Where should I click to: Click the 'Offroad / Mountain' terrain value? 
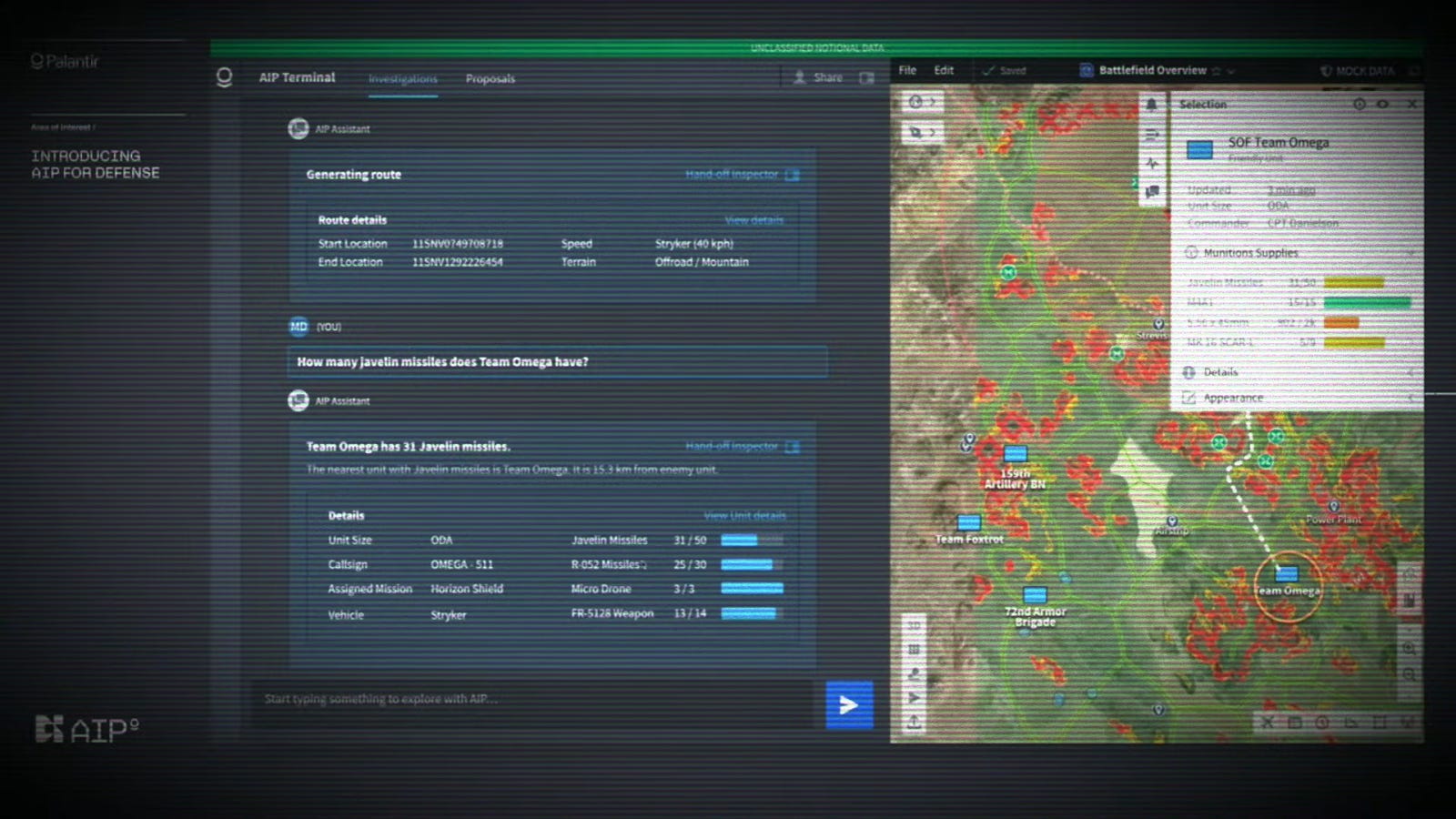click(x=702, y=262)
